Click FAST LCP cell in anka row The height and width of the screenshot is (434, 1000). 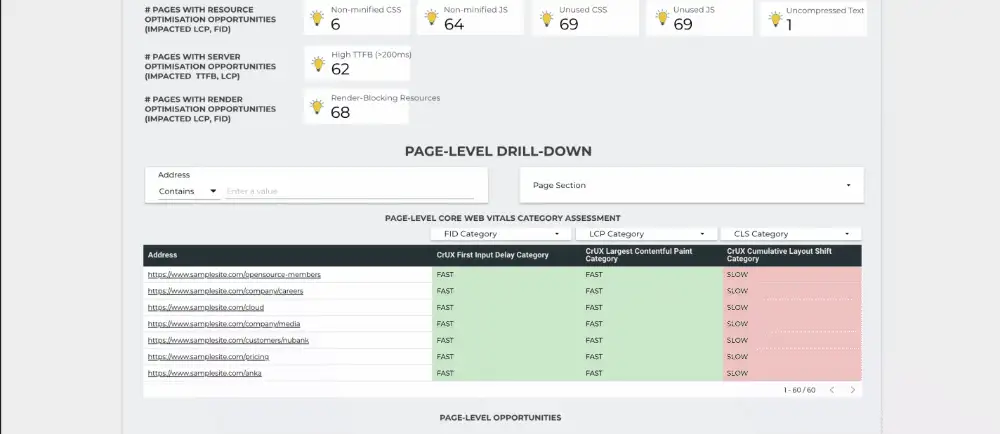click(x=652, y=373)
